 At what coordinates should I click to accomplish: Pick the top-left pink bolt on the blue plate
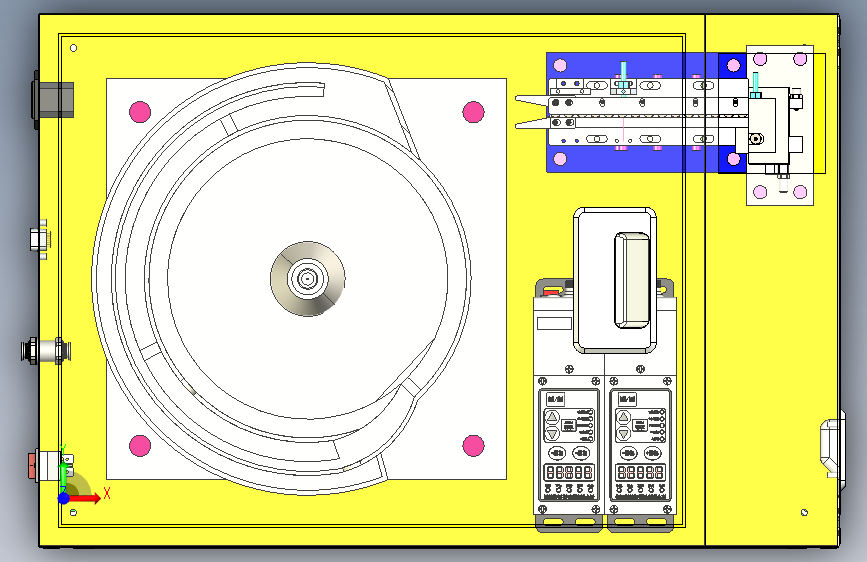coord(560,65)
